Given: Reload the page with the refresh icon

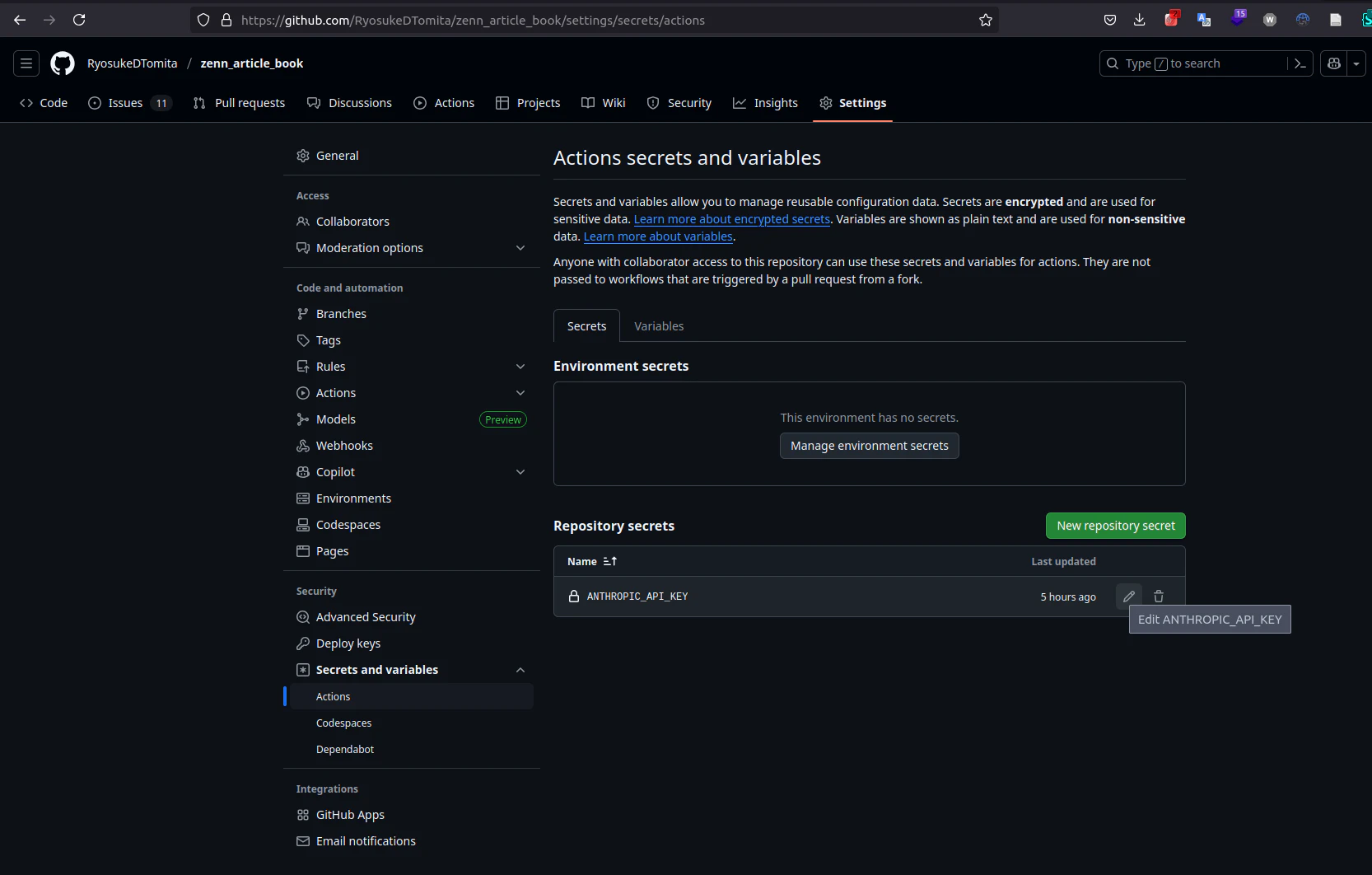Looking at the screenshot, I should [79, 20].
